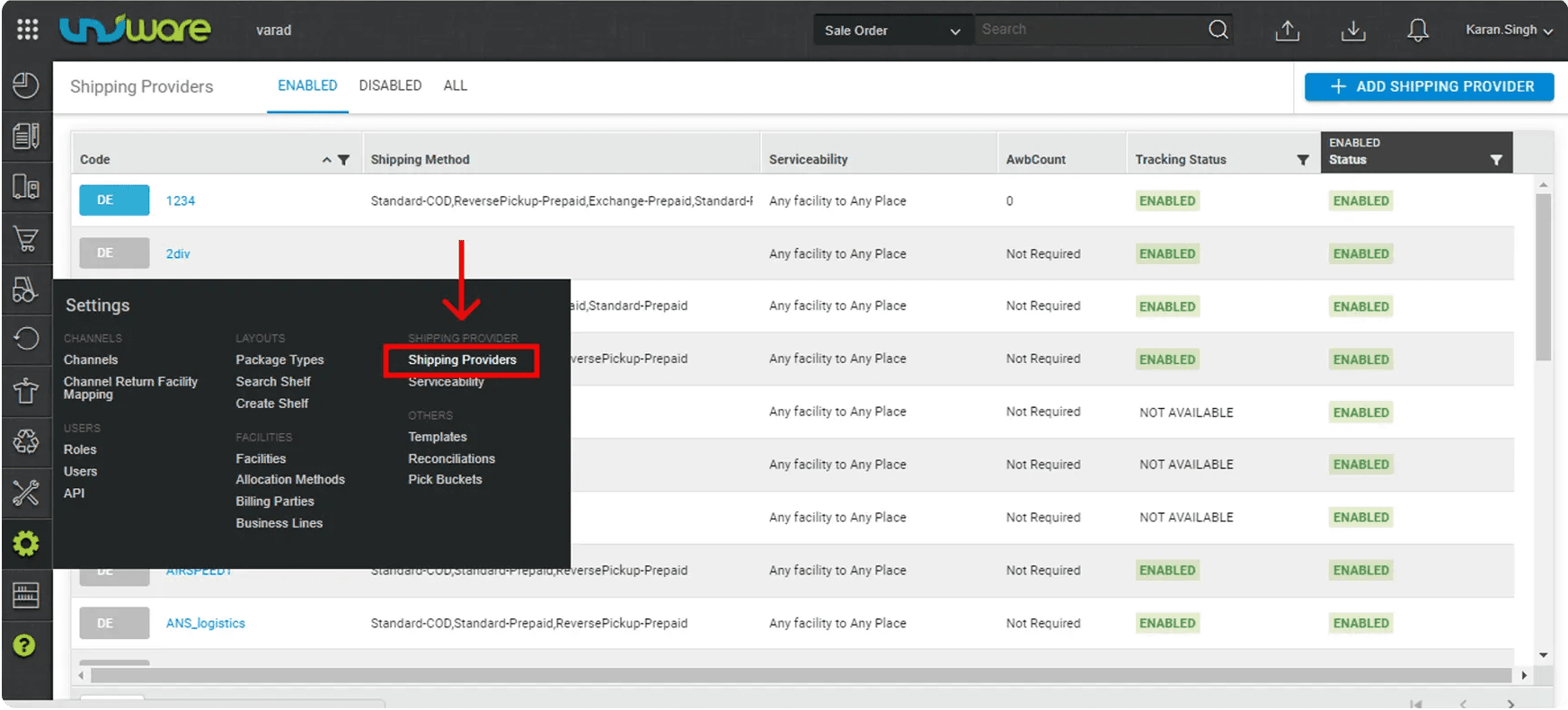The width and height of the screenshot is (1568, 710).
Task: Click ADD SHIPPING PROVIDER button
Action: coord(1430,86)
